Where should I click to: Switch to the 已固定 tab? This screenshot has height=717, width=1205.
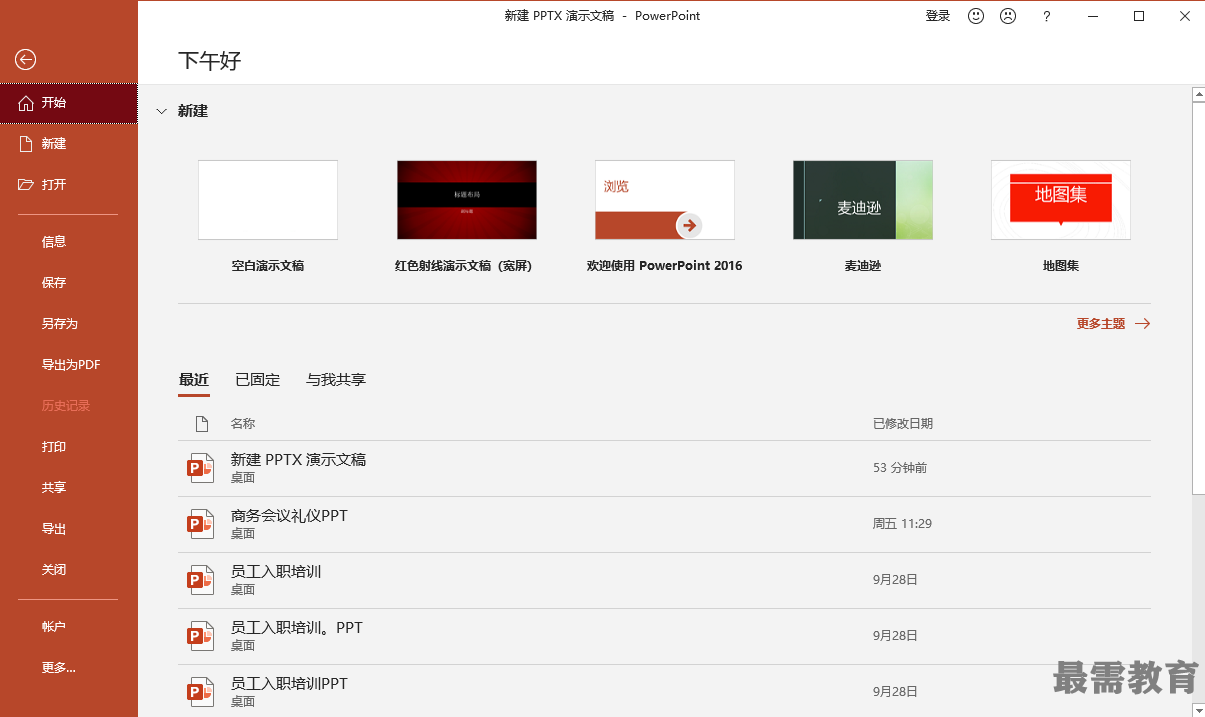pyautogui.click(x=257, y=380)
